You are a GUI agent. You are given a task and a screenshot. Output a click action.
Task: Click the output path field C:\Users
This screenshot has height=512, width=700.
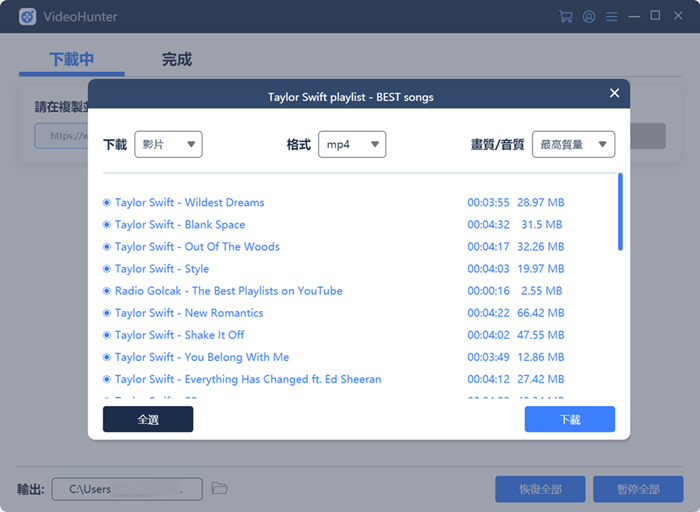tap(127, 489)
